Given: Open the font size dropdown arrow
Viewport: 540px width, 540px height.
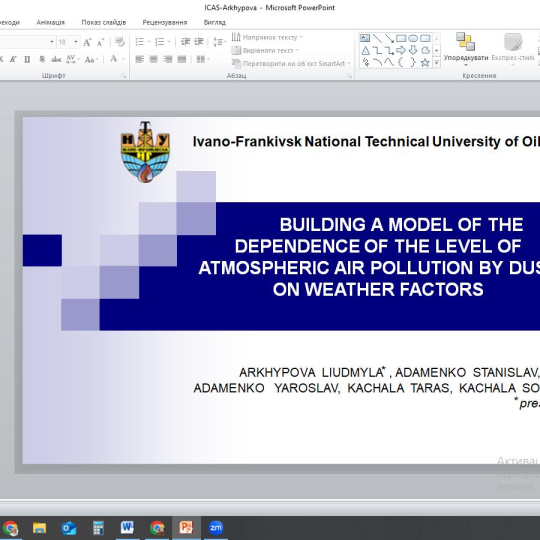Looking at the screenshot, I should coord(76,42).
